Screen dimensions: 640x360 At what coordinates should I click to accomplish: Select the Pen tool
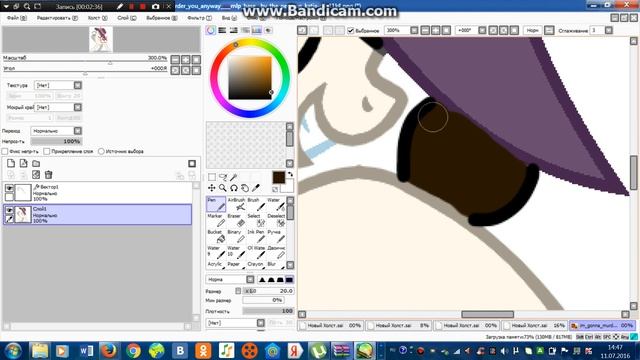pos(216,204)
